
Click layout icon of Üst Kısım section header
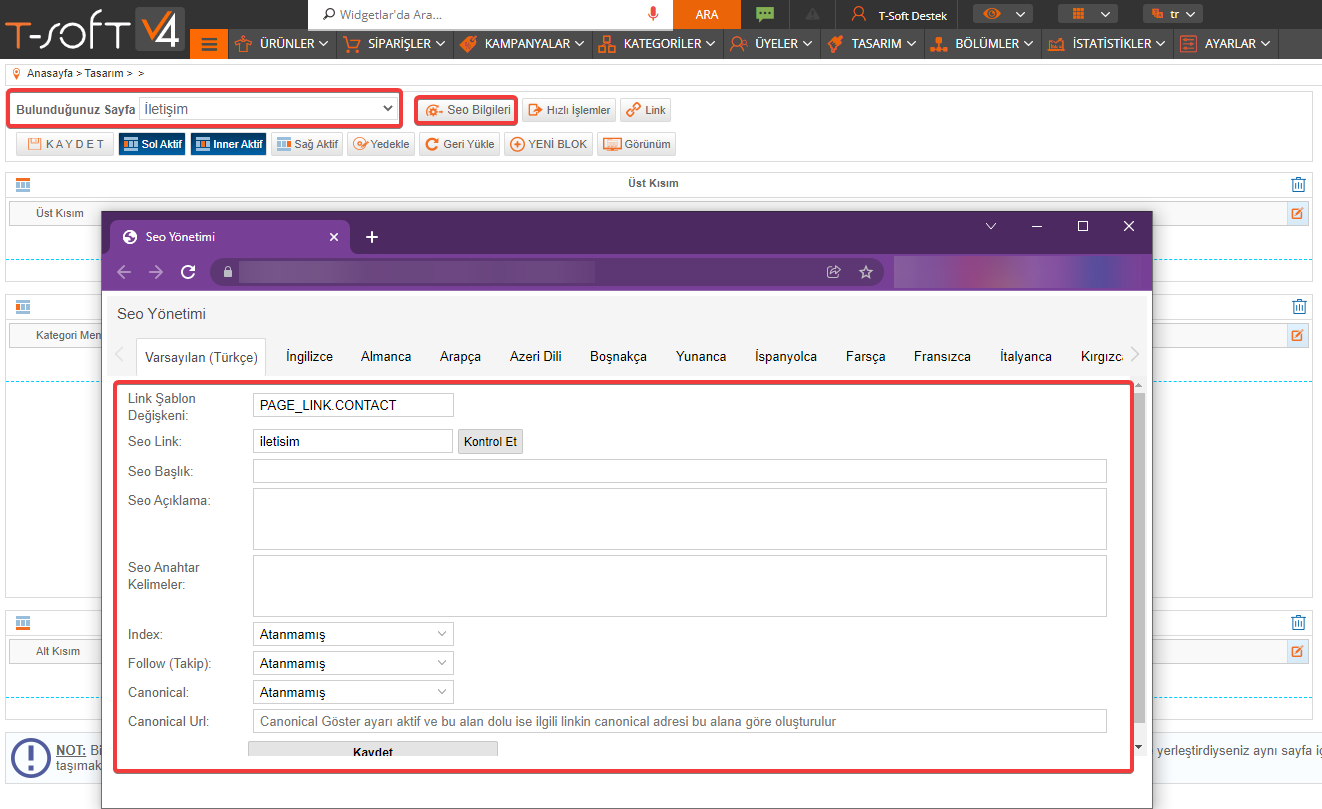pos(23,184)
